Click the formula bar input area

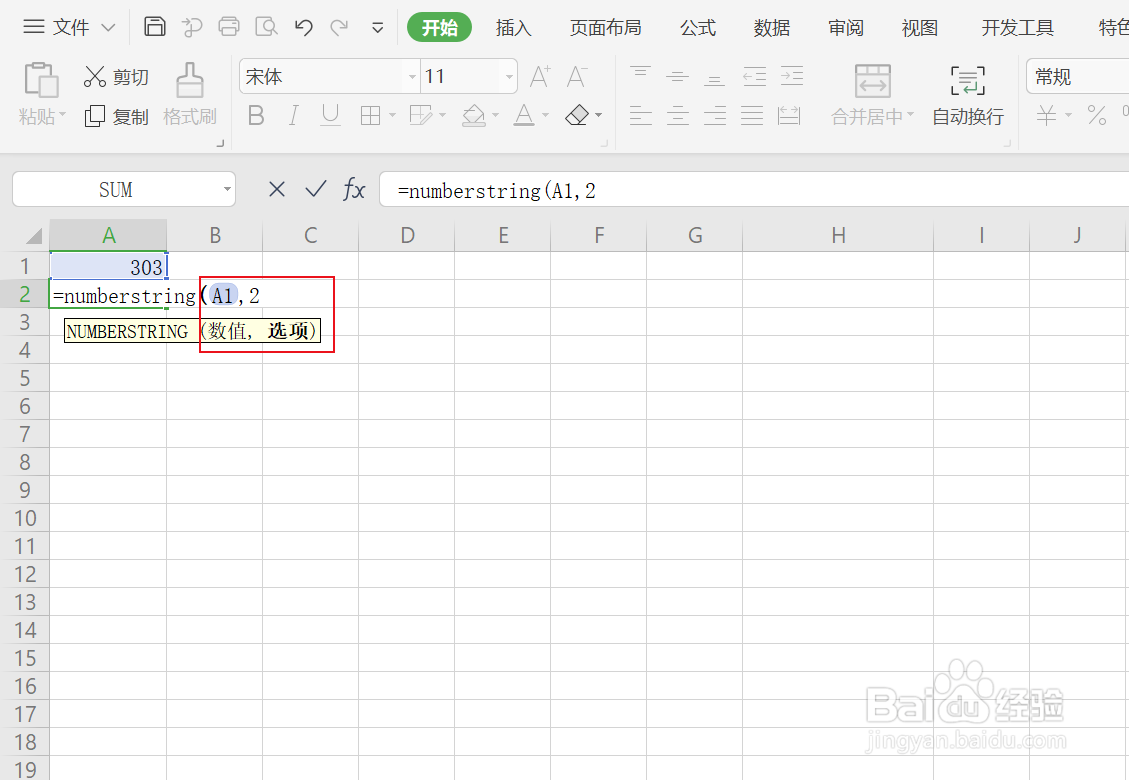pyautogui.click(x=600, y=190)
